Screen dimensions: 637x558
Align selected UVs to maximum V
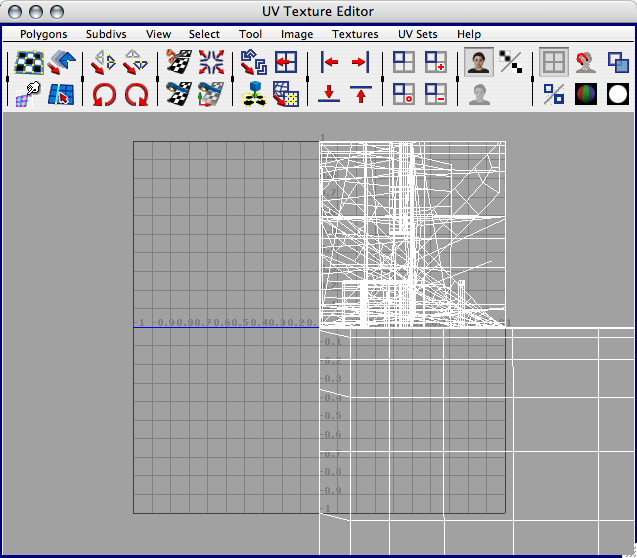(x=361, y=94)
